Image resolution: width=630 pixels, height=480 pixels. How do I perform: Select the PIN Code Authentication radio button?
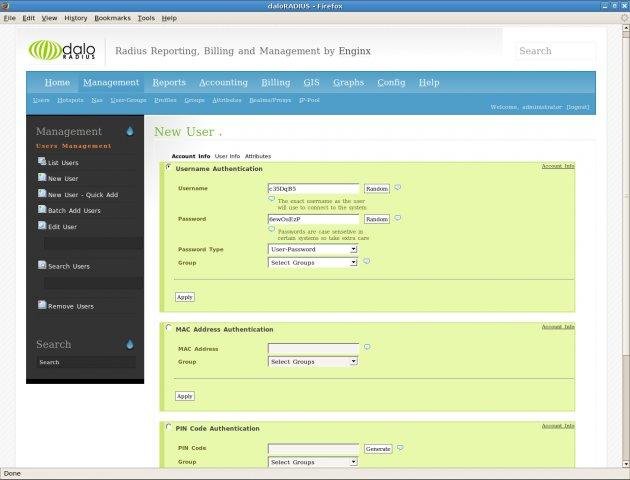tap(169, 427)
